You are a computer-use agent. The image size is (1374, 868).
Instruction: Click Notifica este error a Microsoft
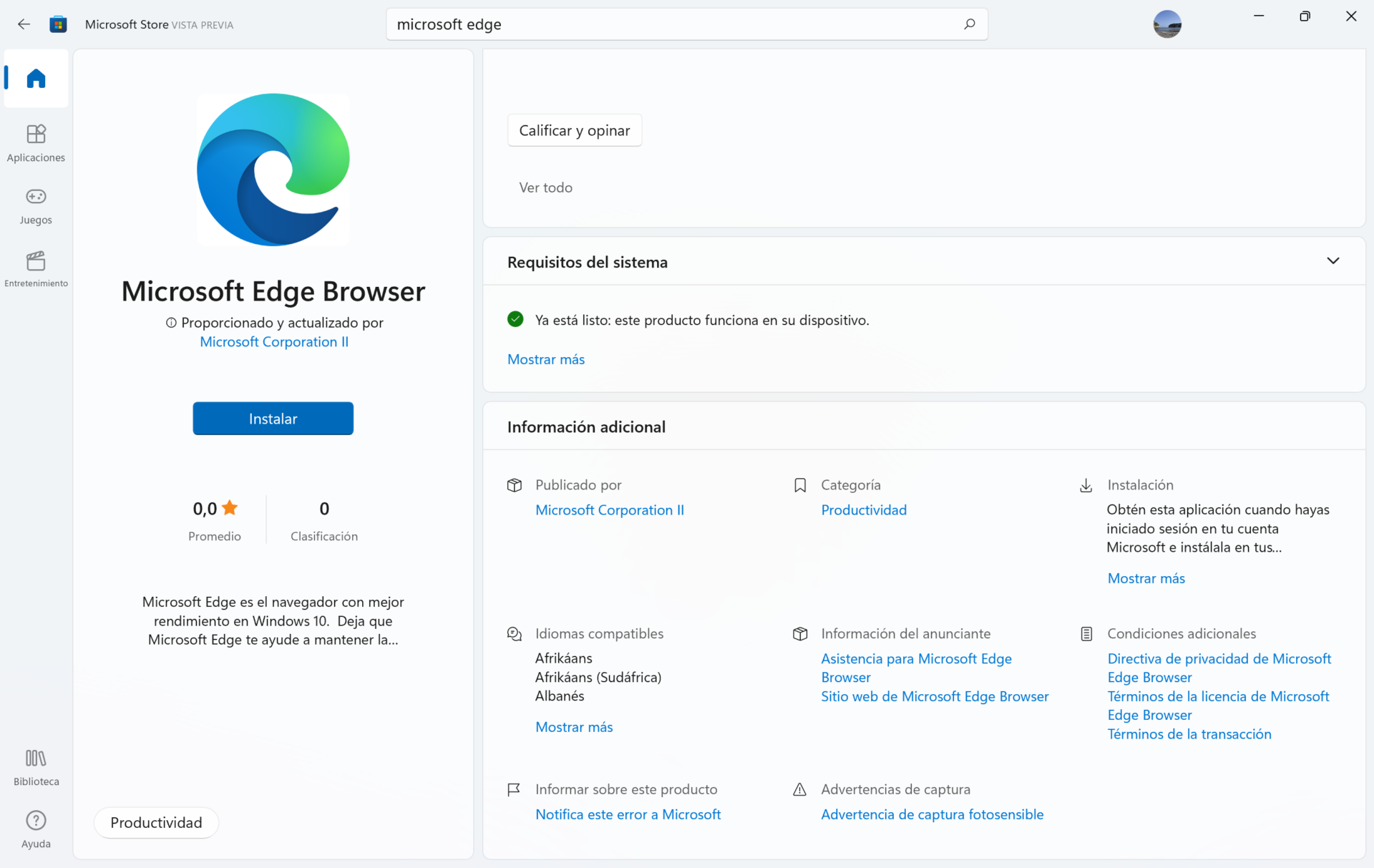click(628, 814)
